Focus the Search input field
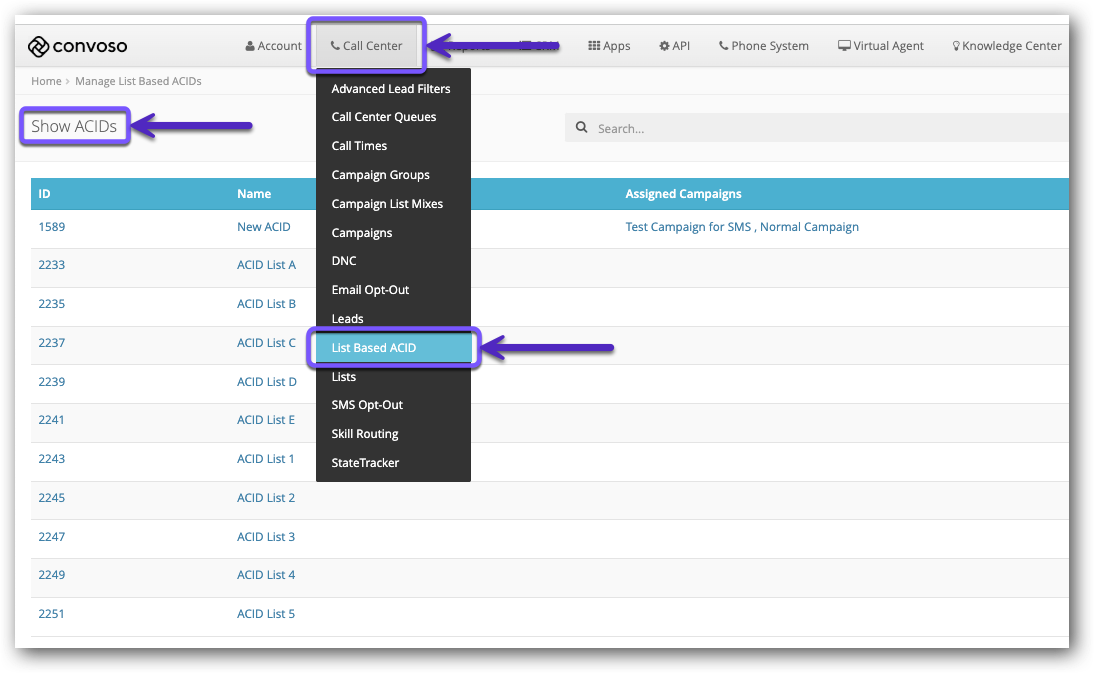Screen dimensions: 1094x673 pyautogui.click(x=820, y=128)
